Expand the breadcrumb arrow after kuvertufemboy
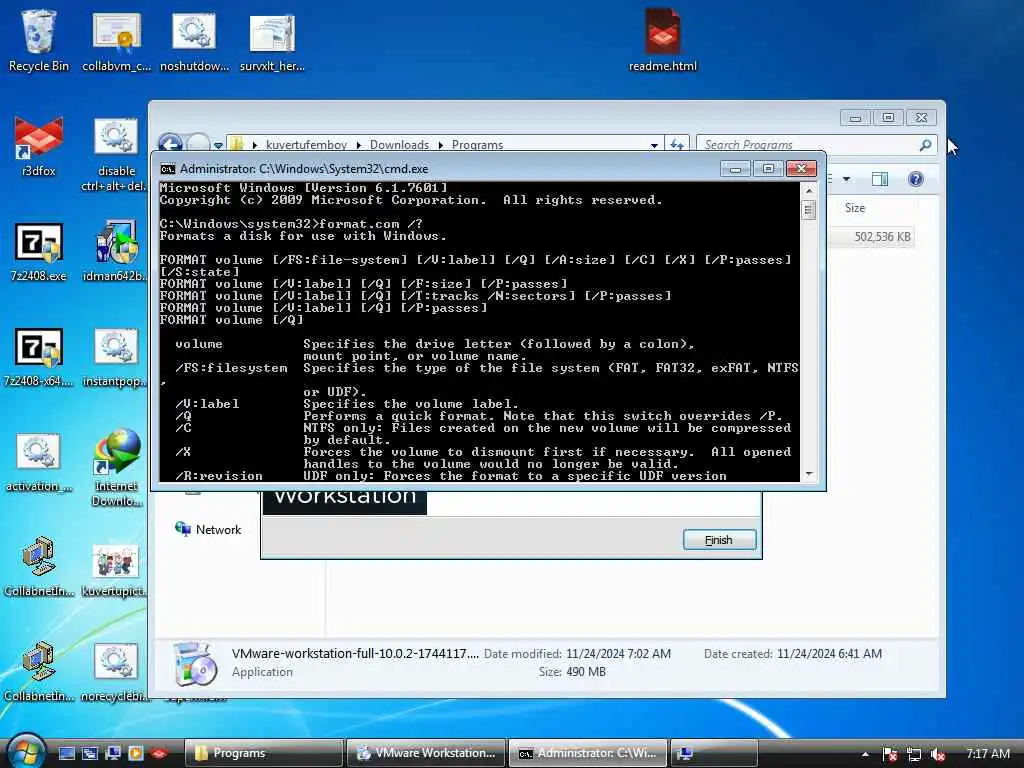Screen dimensions: 1024x768 click(359, 145)
